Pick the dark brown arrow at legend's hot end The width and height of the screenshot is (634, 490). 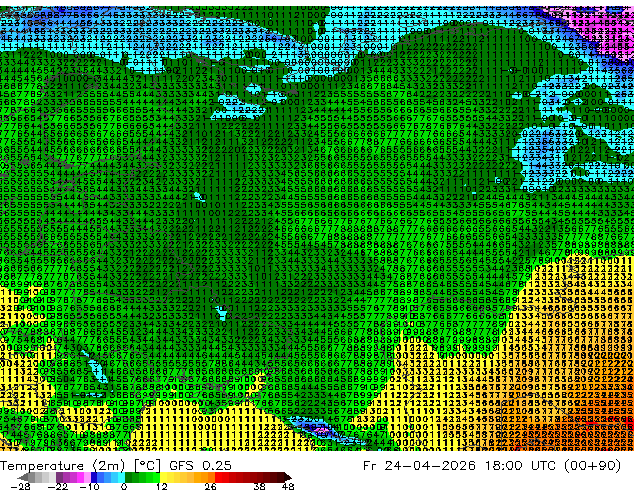pyautogui.click(x=287, y=477)
